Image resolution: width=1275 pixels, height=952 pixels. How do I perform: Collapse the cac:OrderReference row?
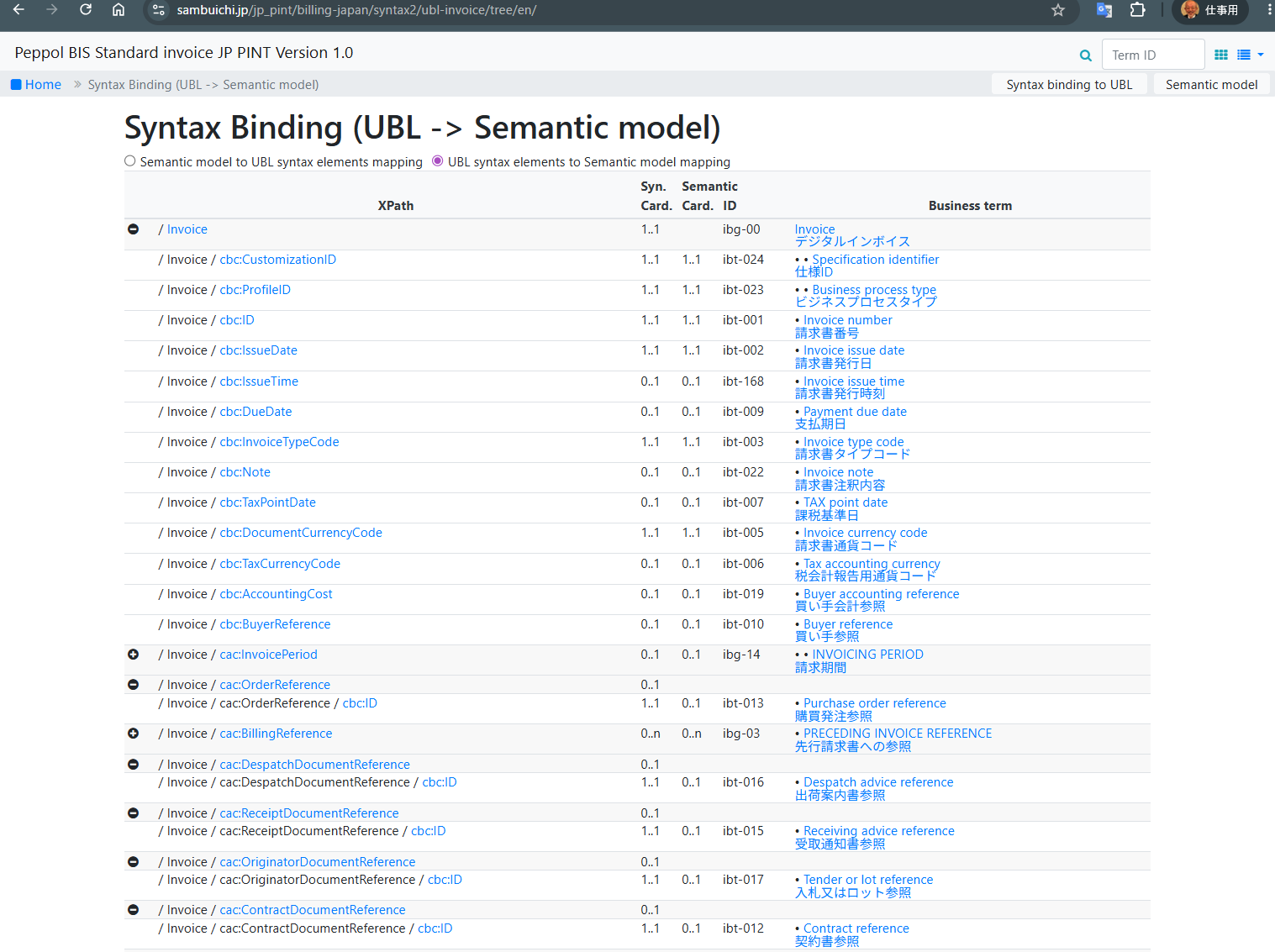pyautogui.click(x=133, y=685)
